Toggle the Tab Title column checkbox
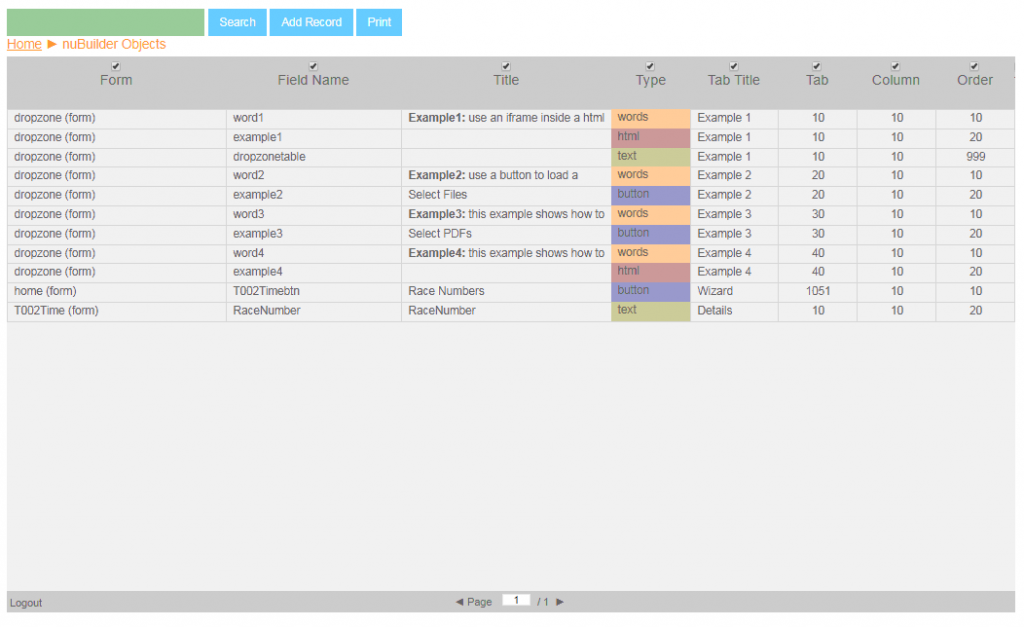The height and width of the screenshot is (627, 1024). click(x=733, y=66)
